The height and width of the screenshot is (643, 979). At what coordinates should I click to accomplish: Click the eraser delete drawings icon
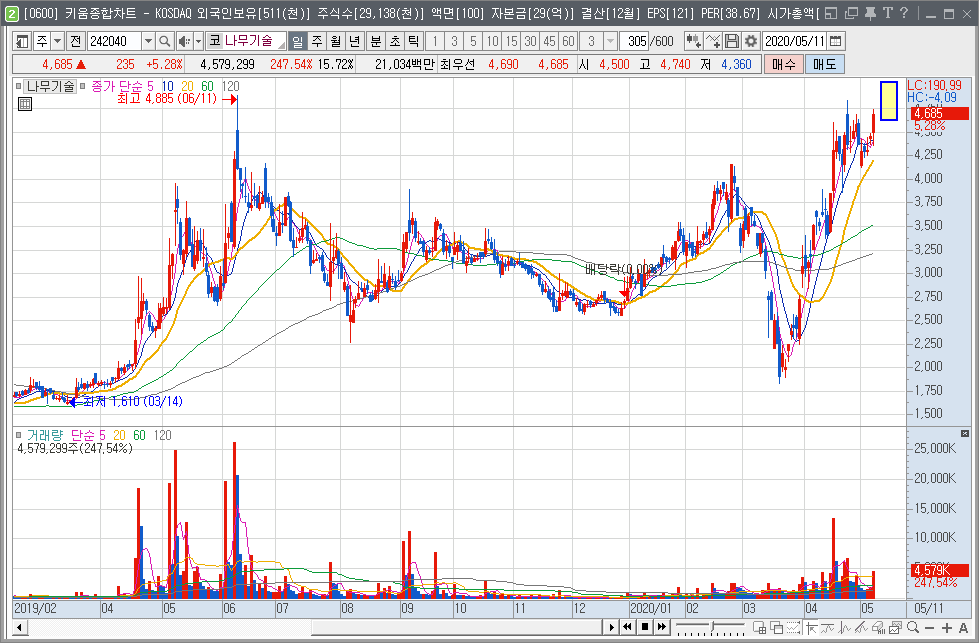(x=878, y=627)
